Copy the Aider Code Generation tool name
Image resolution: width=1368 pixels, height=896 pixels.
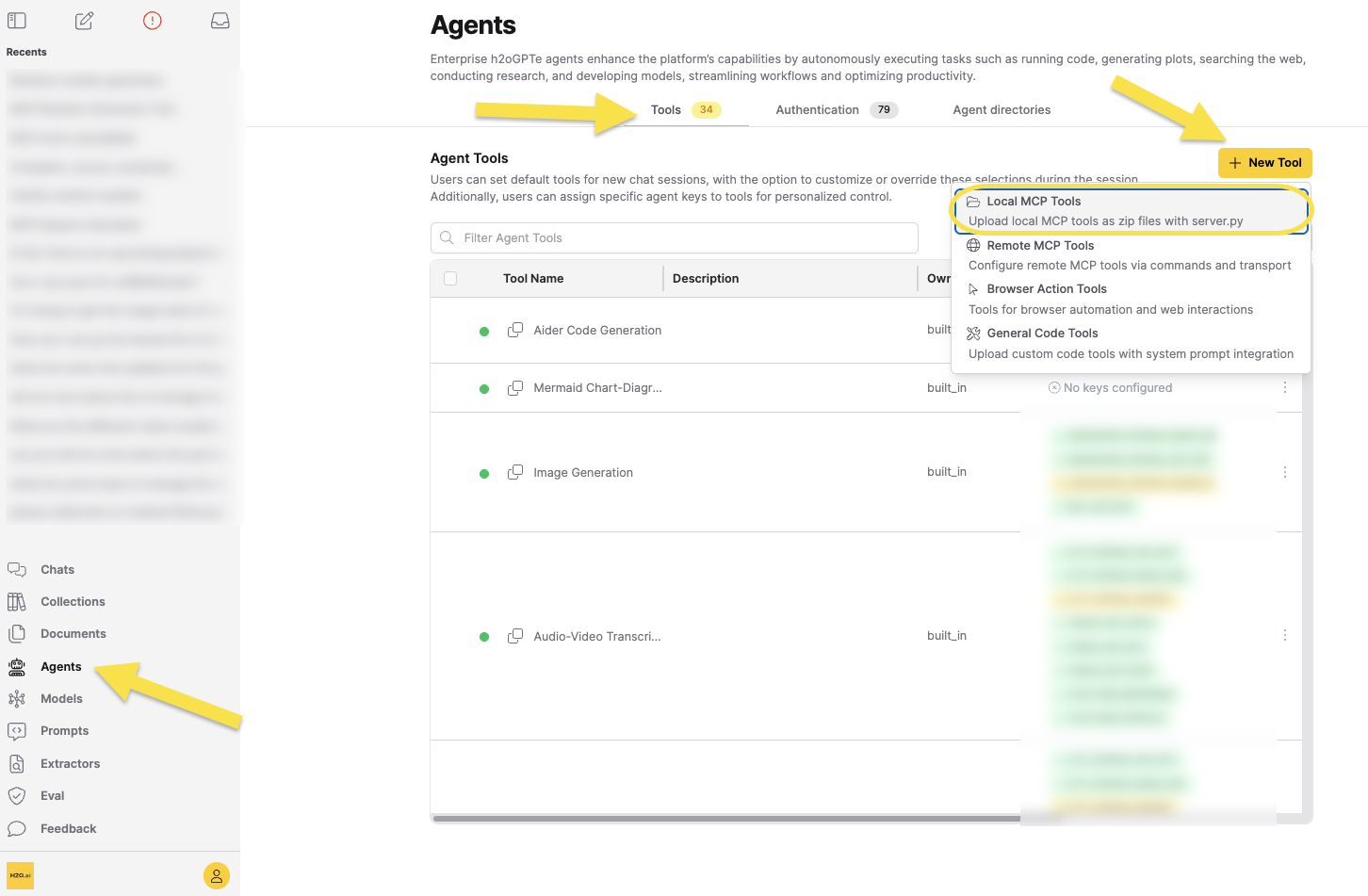coord(515,331)
